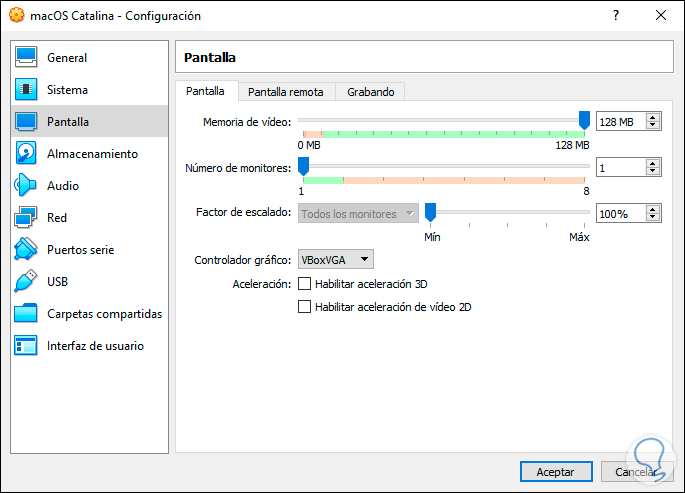Click the Red network icon

pyautogui.click(x=26, y=217)
